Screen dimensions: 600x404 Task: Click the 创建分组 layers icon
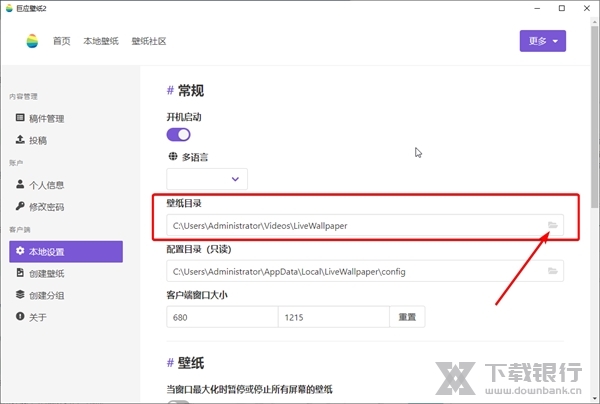pyautogui.click(x=20, y=294)
